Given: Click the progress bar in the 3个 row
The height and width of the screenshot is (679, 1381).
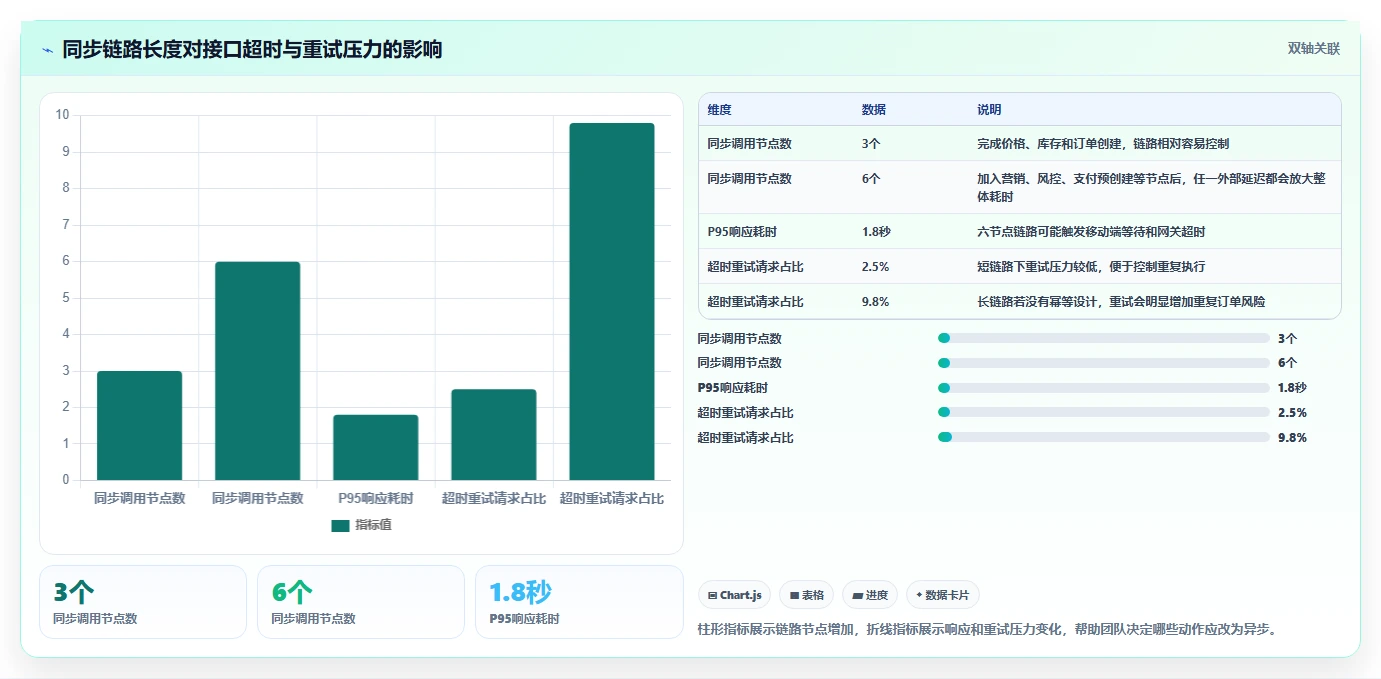Looking at the screenshot, I should point(1104,338).
